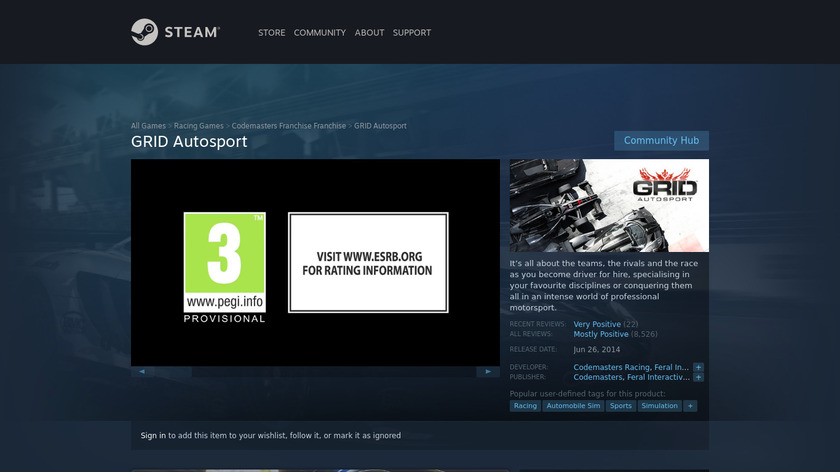Click the ESRB rating information box
The height and width of the screenshot is (472, 840).
click(x=368, y=263)
